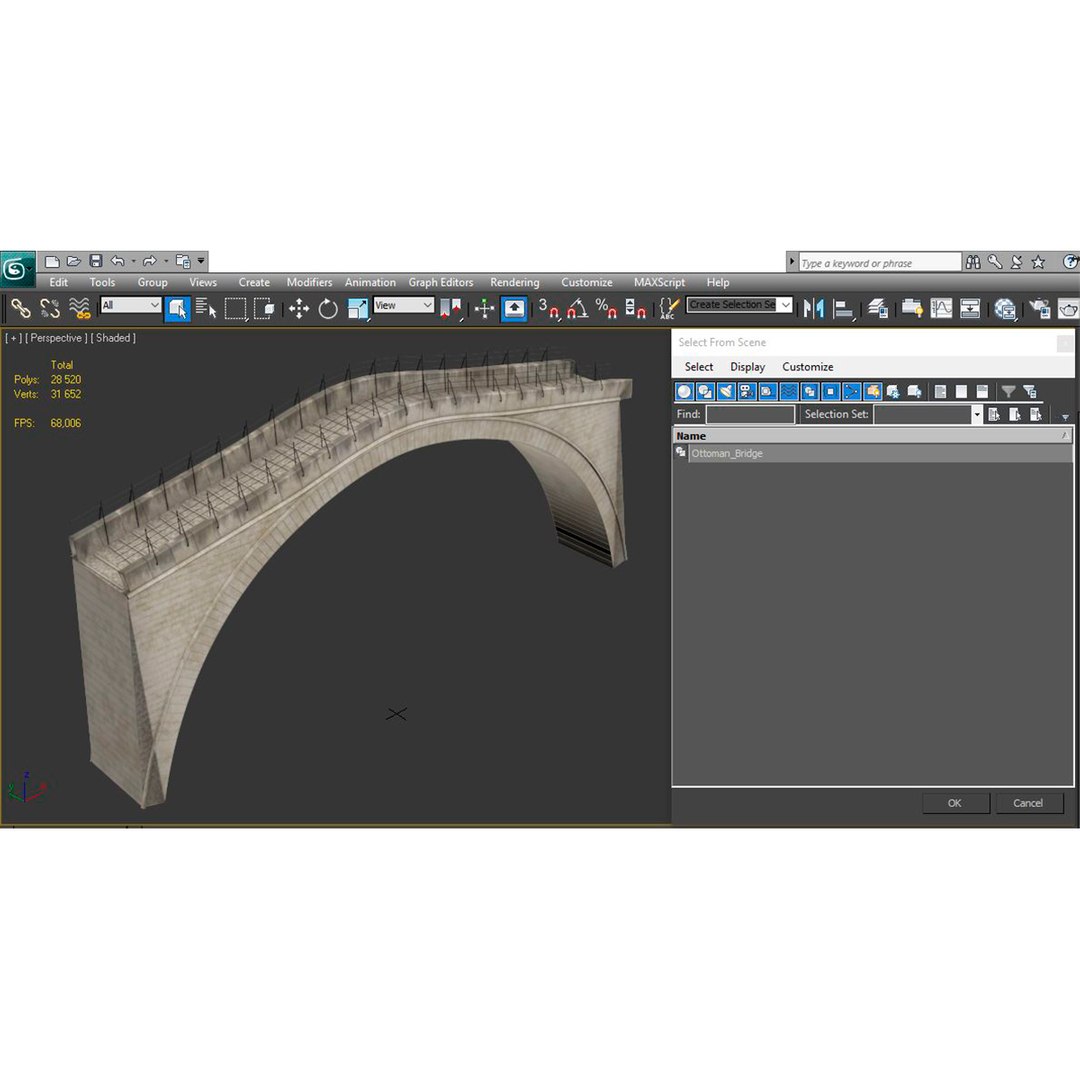This screenshot has width=1080, height=1080.
Task: Click the Align tool icon
Action: coord(843,309)
